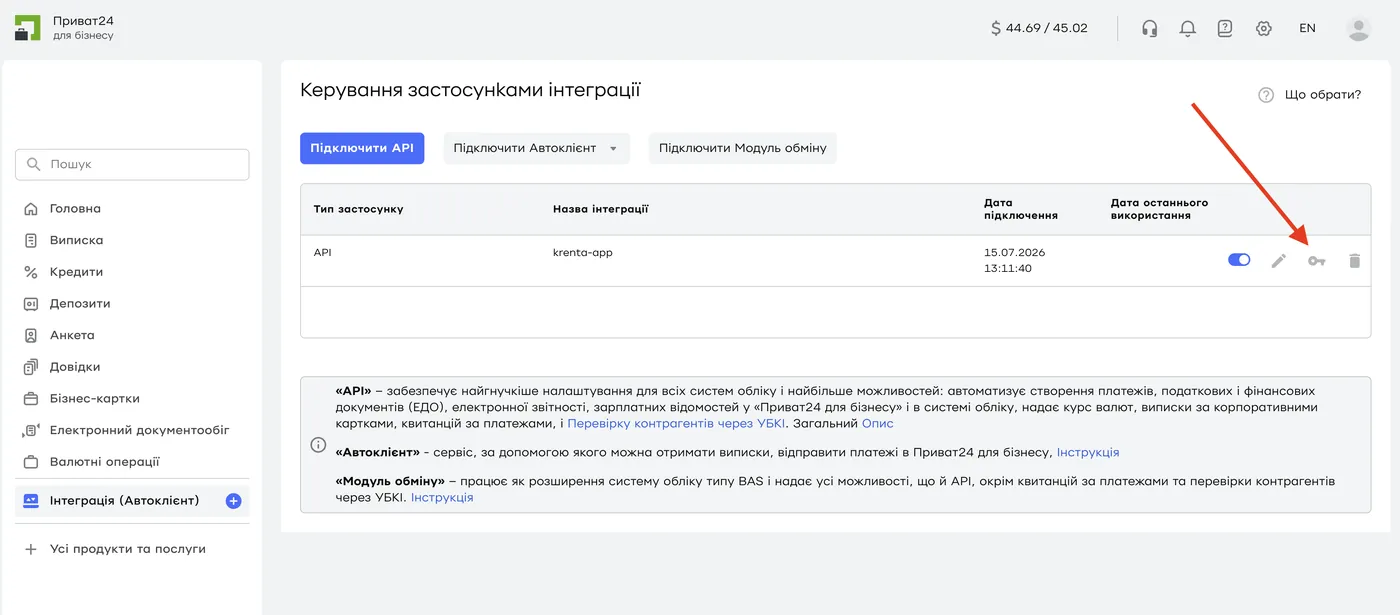Click the krenta-app integration name
Image resolution: width=1400 pixels, height=615 pixels.
point(583,253)
